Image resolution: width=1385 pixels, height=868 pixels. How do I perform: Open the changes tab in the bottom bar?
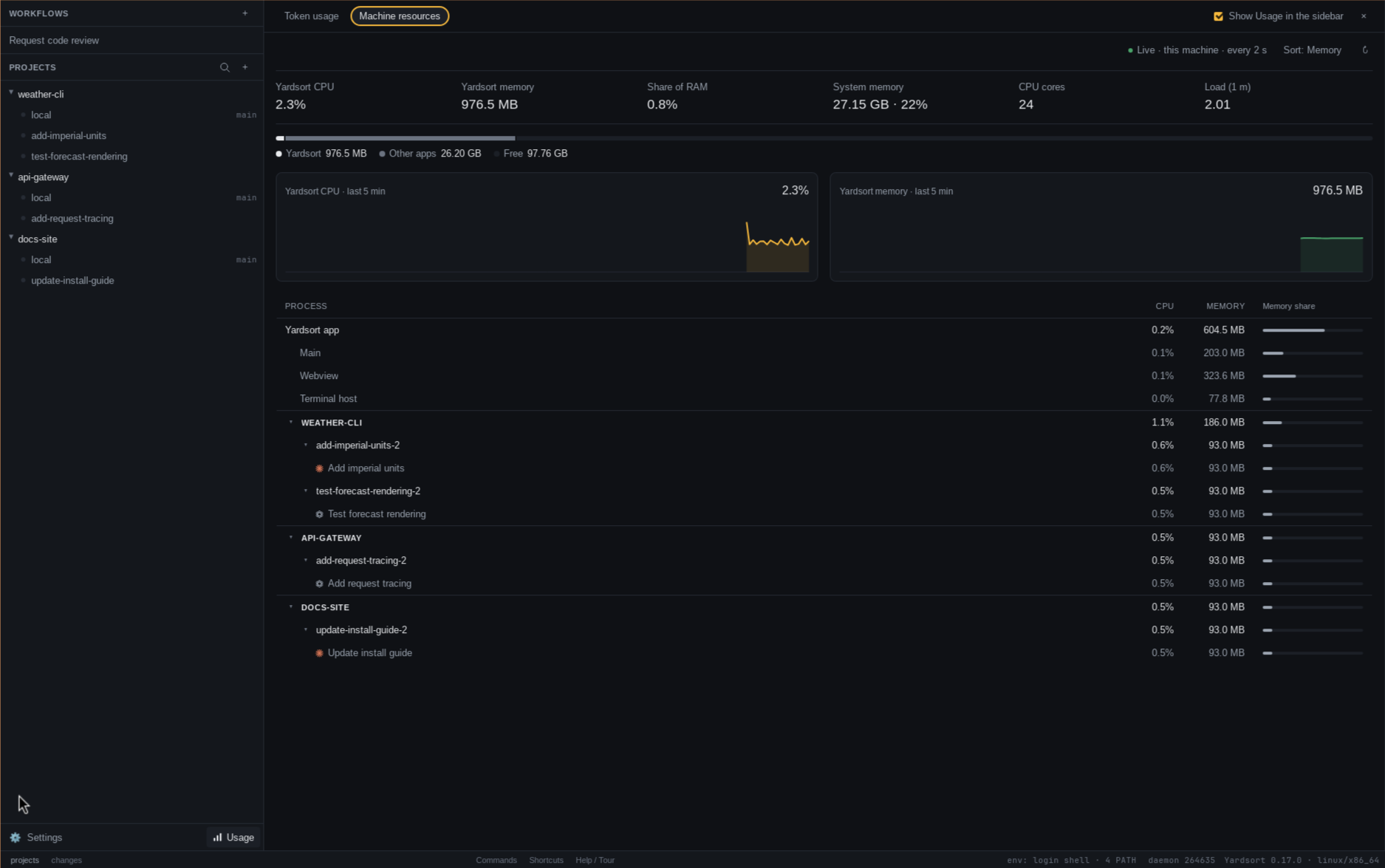point(66,861)
